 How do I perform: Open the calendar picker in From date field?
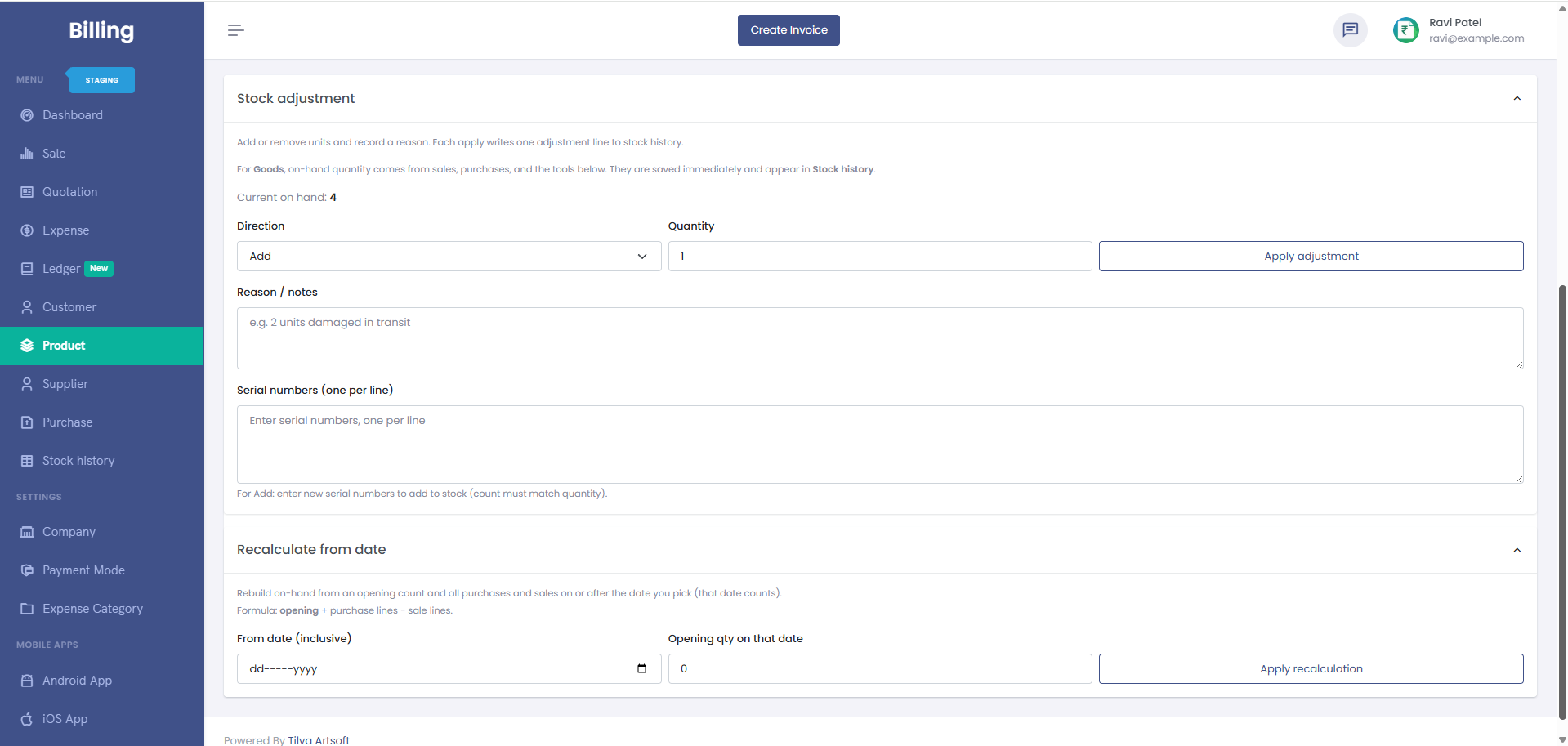coord(641,668)
